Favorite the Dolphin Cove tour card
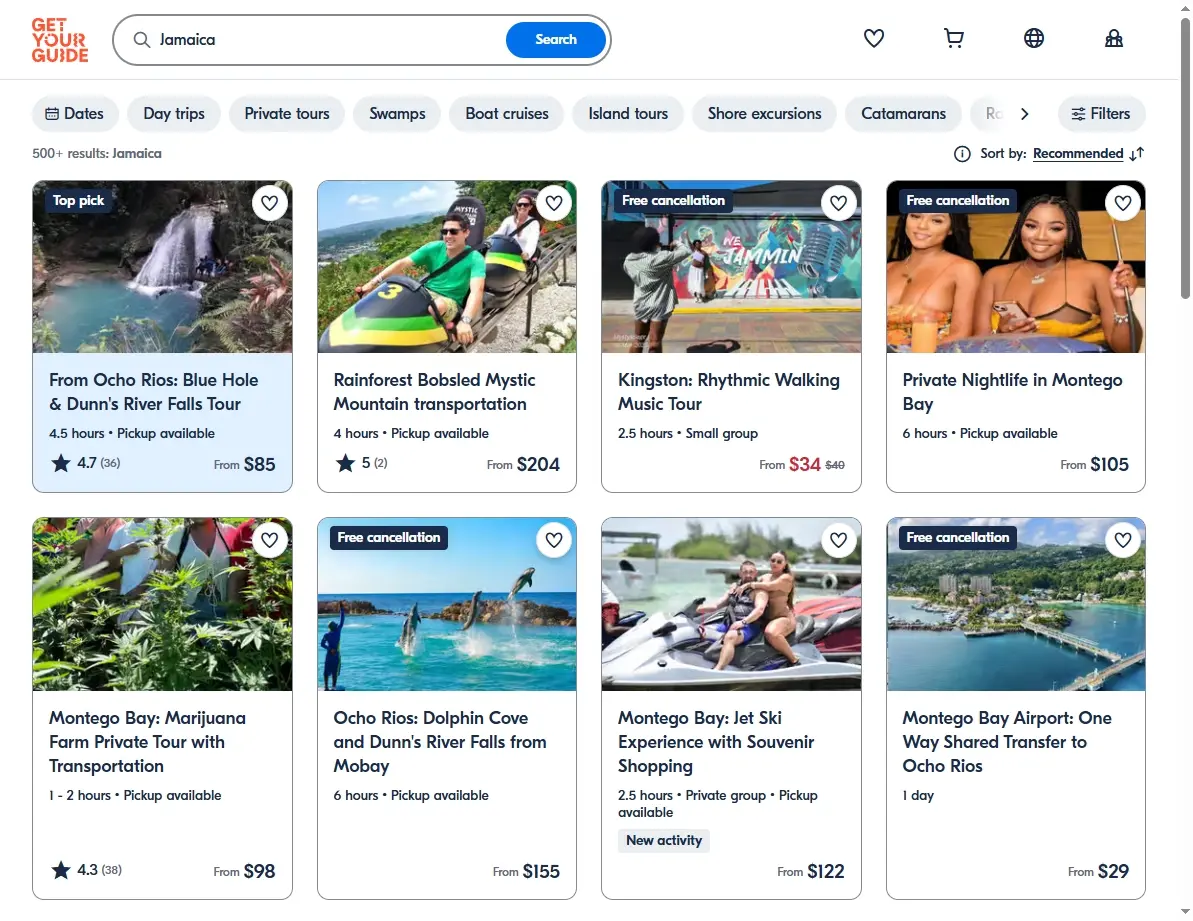 click(554, 540)
